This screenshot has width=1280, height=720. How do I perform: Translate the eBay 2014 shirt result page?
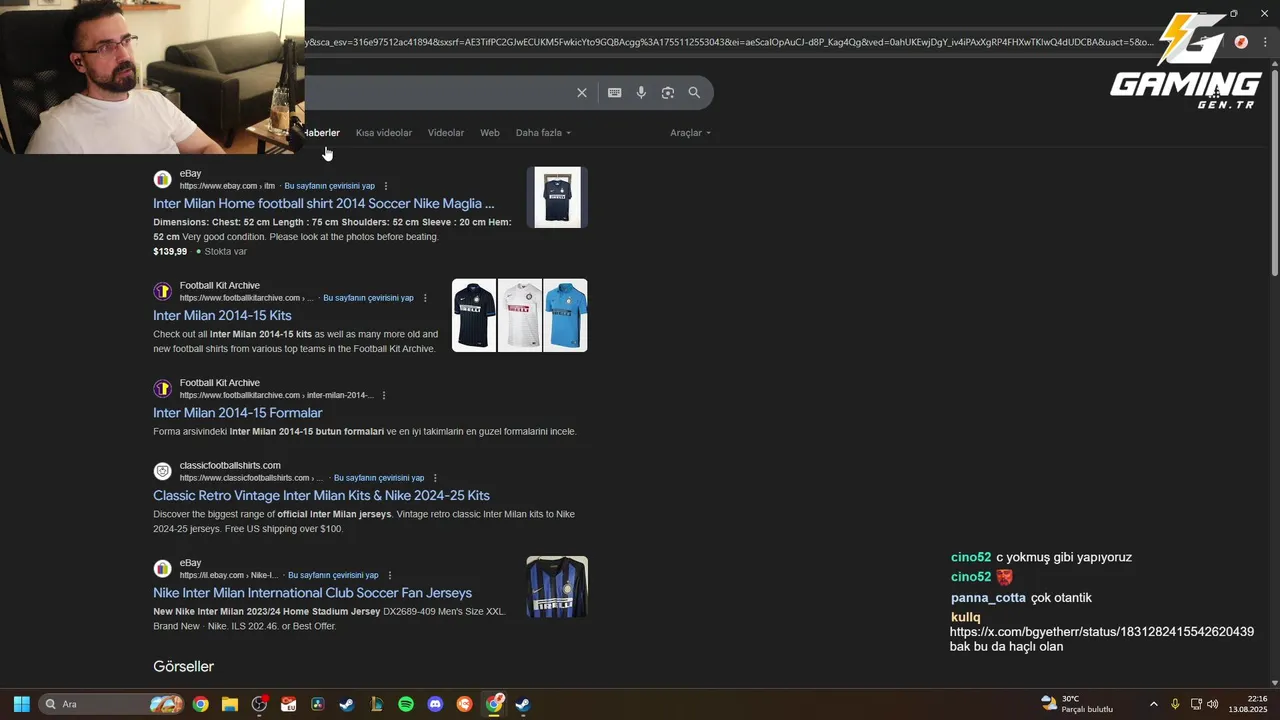(329, 186)
